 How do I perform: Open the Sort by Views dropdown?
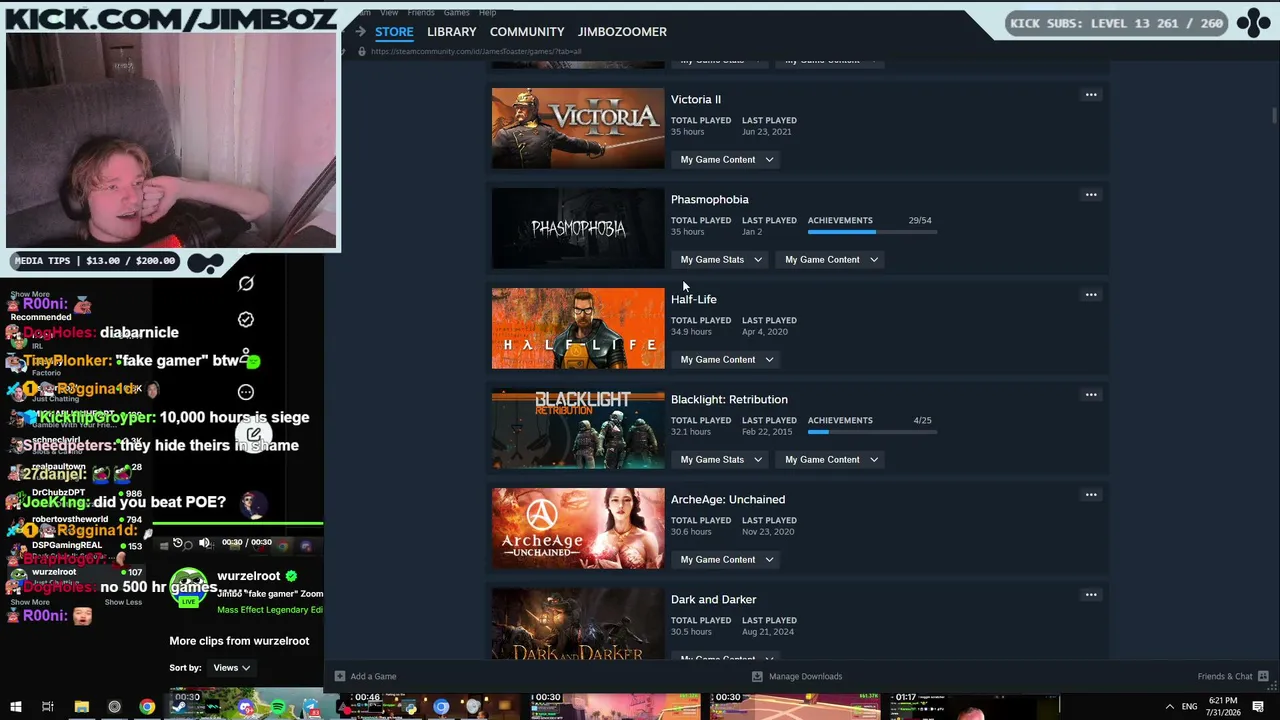[231, 668]
